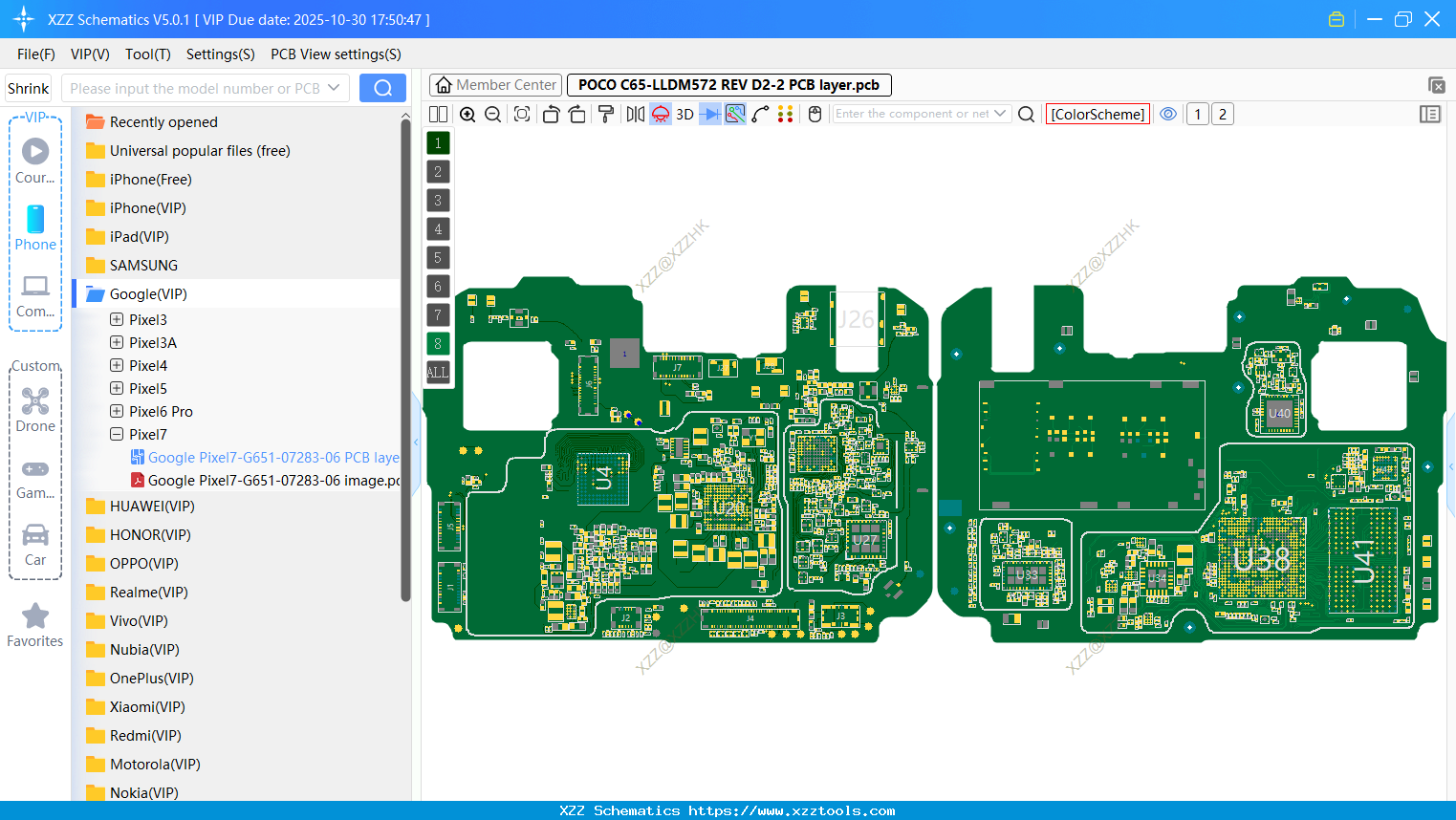The height and width of the screenshot is (820, 1456).
Task: Rotate the board clockwise
Action: click(577, 114)
